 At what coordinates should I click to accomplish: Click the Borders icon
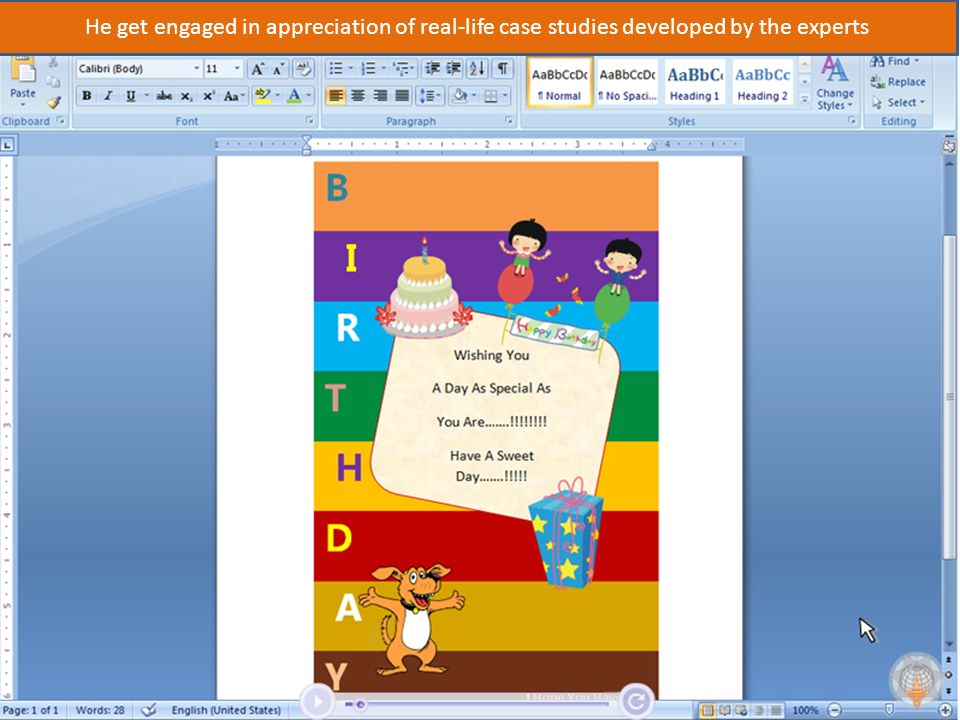coord(491,96)
